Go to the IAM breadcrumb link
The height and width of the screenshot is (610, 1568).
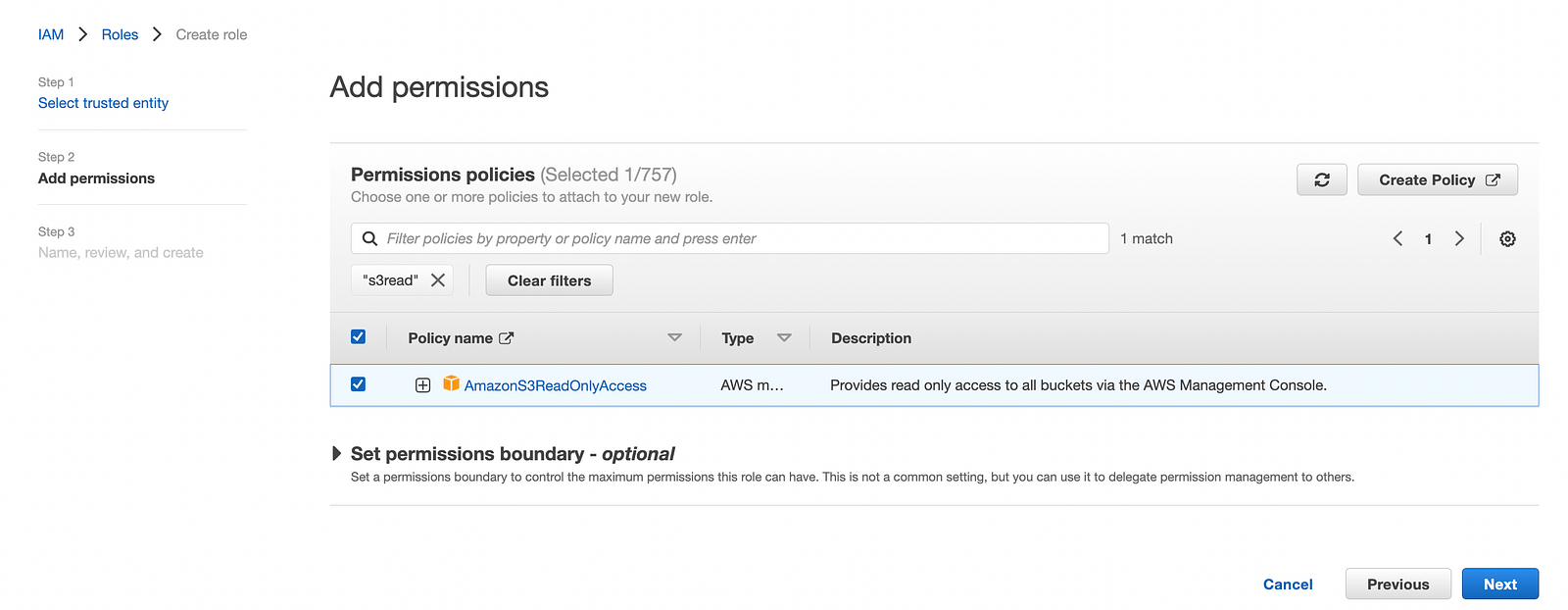click(51, 34)
